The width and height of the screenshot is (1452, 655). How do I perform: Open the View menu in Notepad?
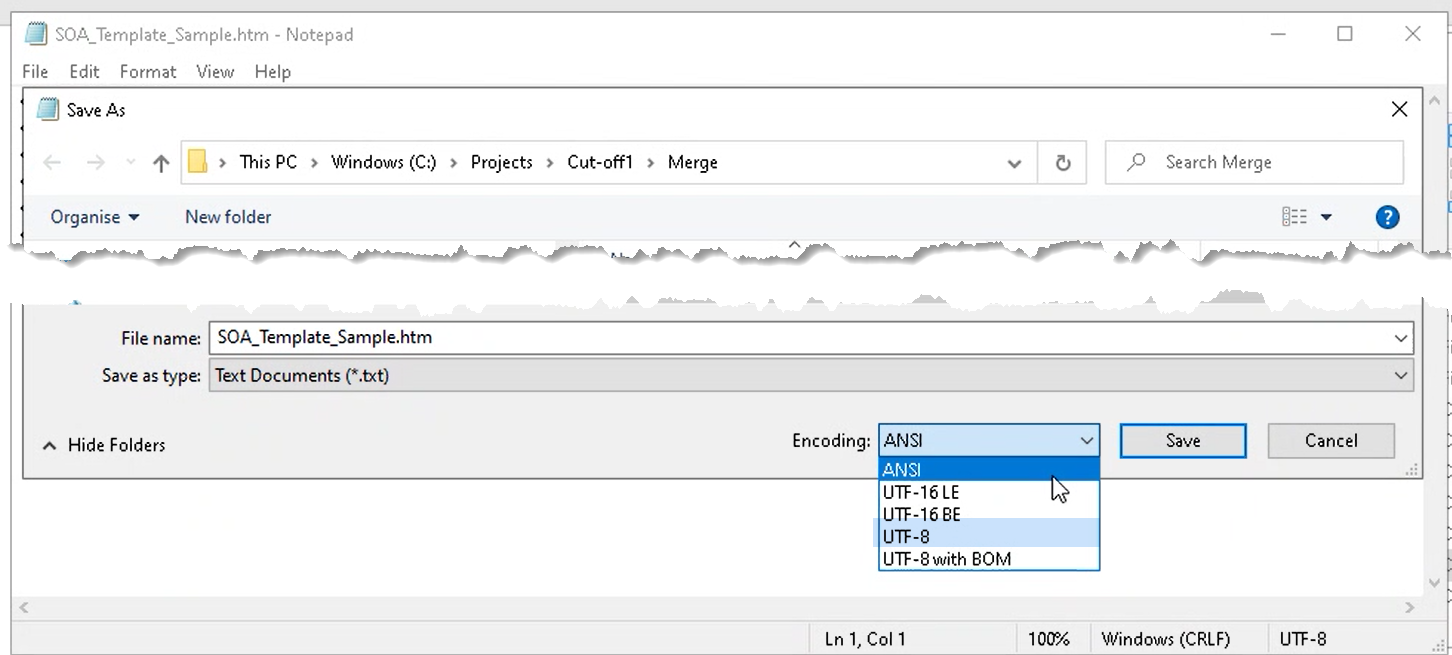click(215, 72)
